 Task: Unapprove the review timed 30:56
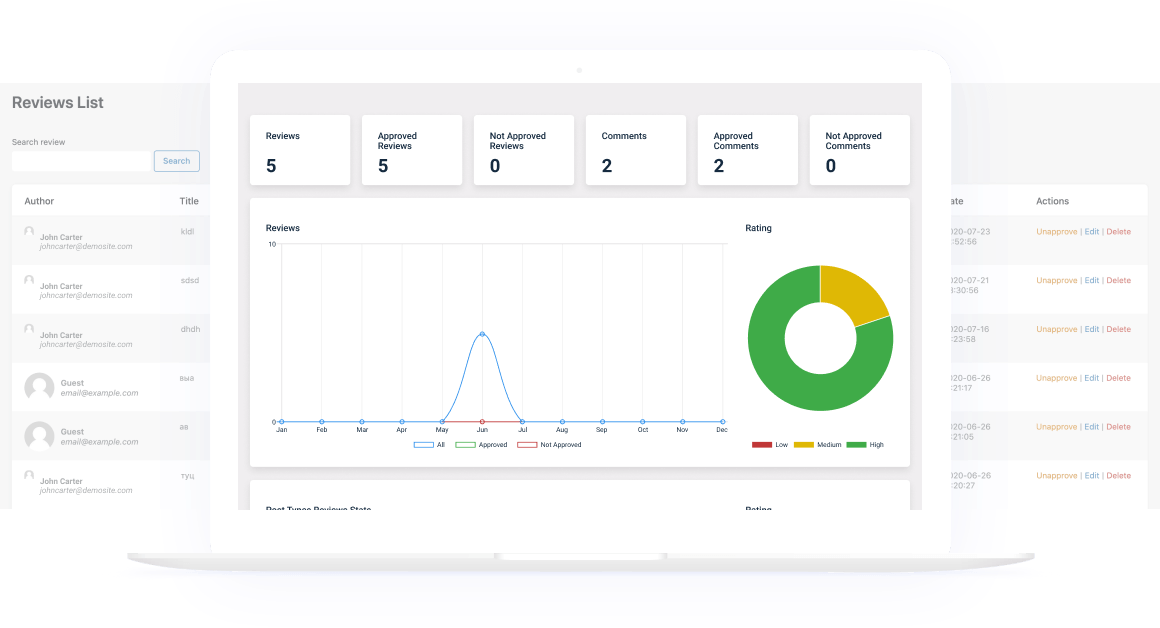[x=1056, y=280]
